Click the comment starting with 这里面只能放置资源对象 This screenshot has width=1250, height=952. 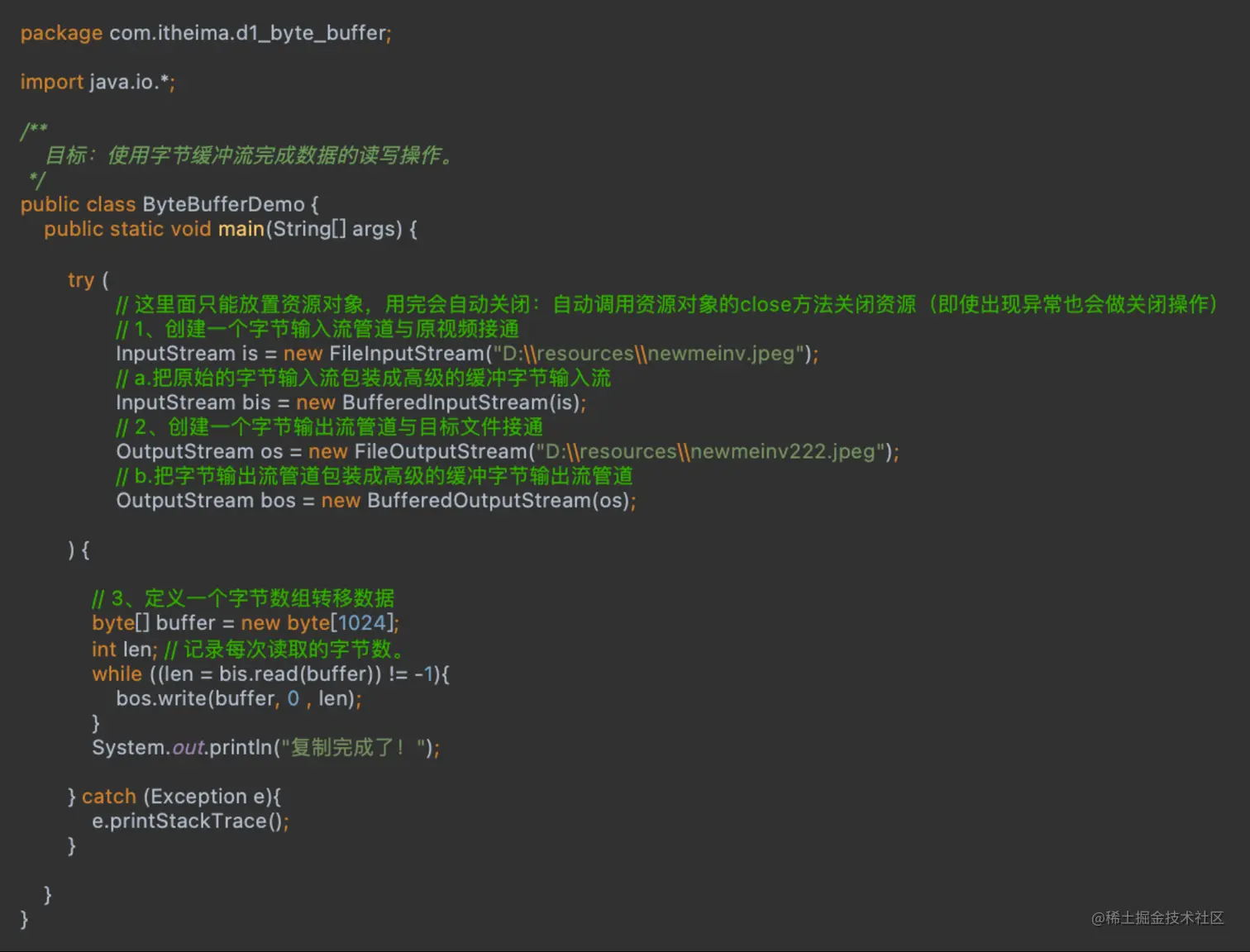pos(667,305)
